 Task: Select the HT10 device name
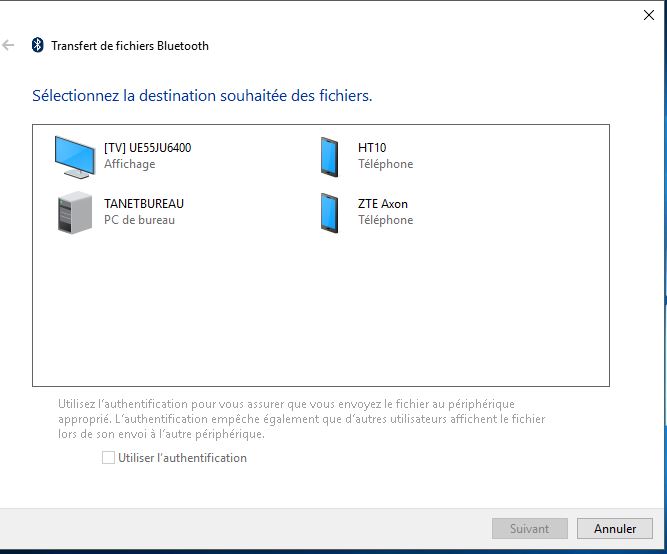coord(372,147)
